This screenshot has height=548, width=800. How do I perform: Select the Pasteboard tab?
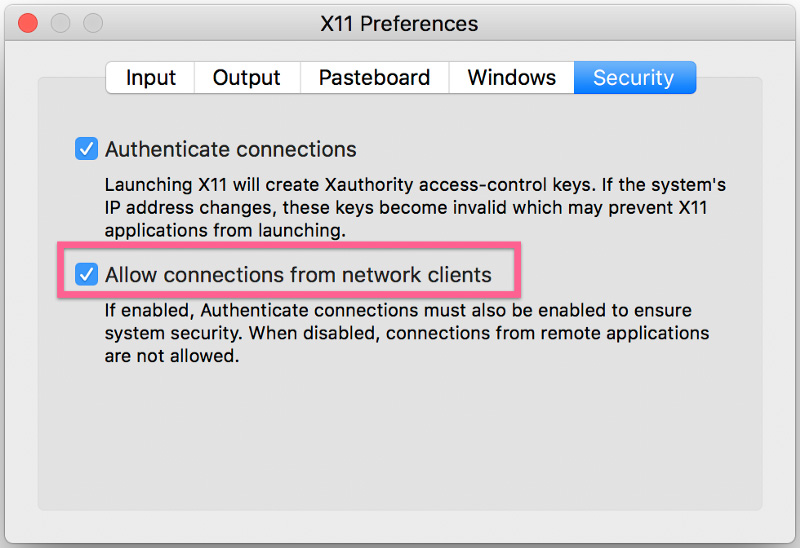point(374,78)
